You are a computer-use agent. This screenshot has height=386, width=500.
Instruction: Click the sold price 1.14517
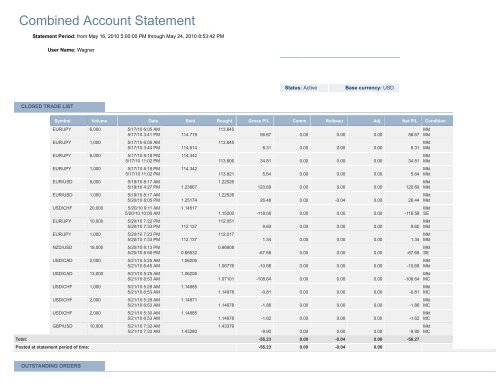pyautogui.click(x=189, y=208)
